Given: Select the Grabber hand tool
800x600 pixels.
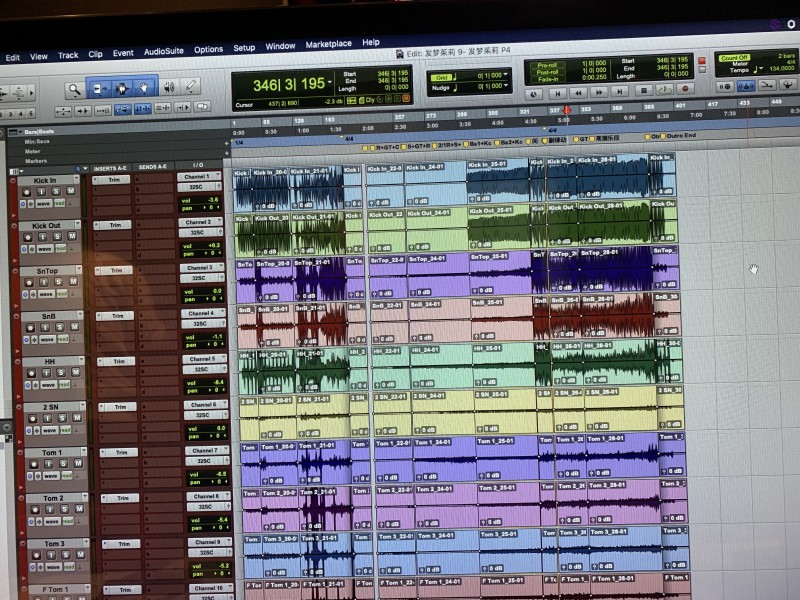Looking at the screenshot, I should 144,88.
